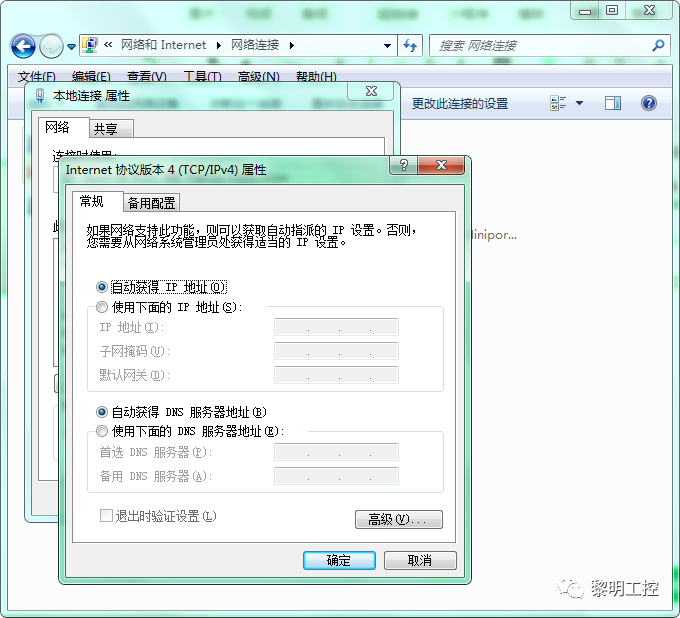Screen dimensions: 680x618
Task: Click the refresh icon next to address bar
Action: (410, 46)
